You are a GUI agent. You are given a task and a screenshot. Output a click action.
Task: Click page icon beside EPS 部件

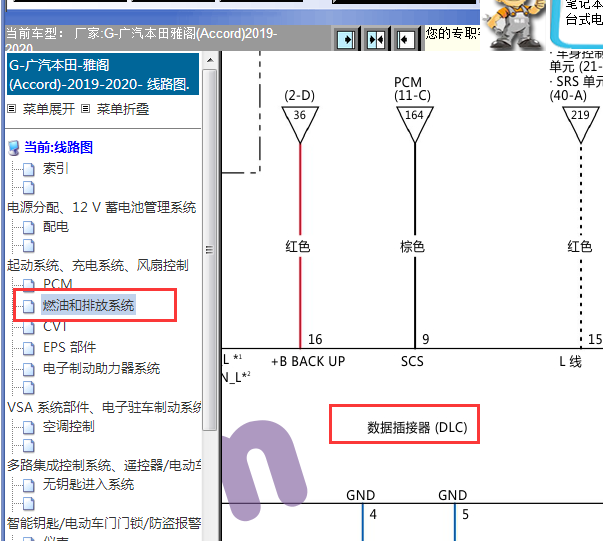click(x=29, y=348)
